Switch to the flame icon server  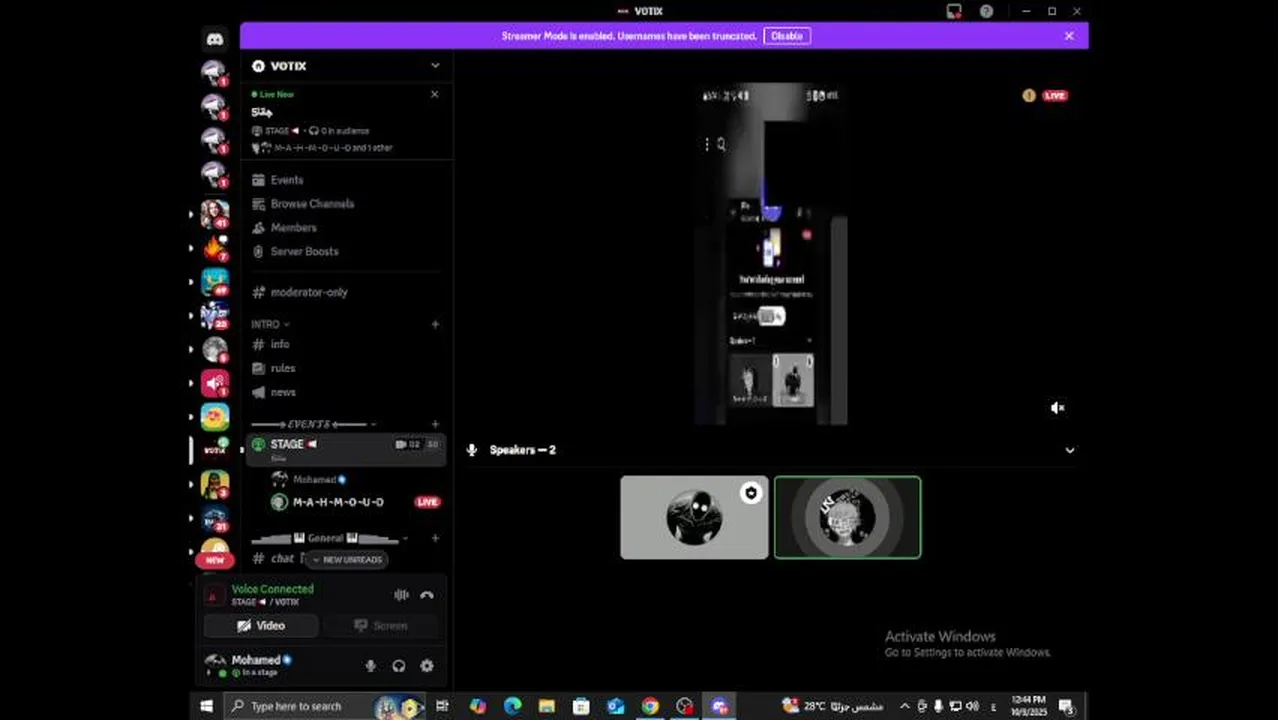(214, 247)
